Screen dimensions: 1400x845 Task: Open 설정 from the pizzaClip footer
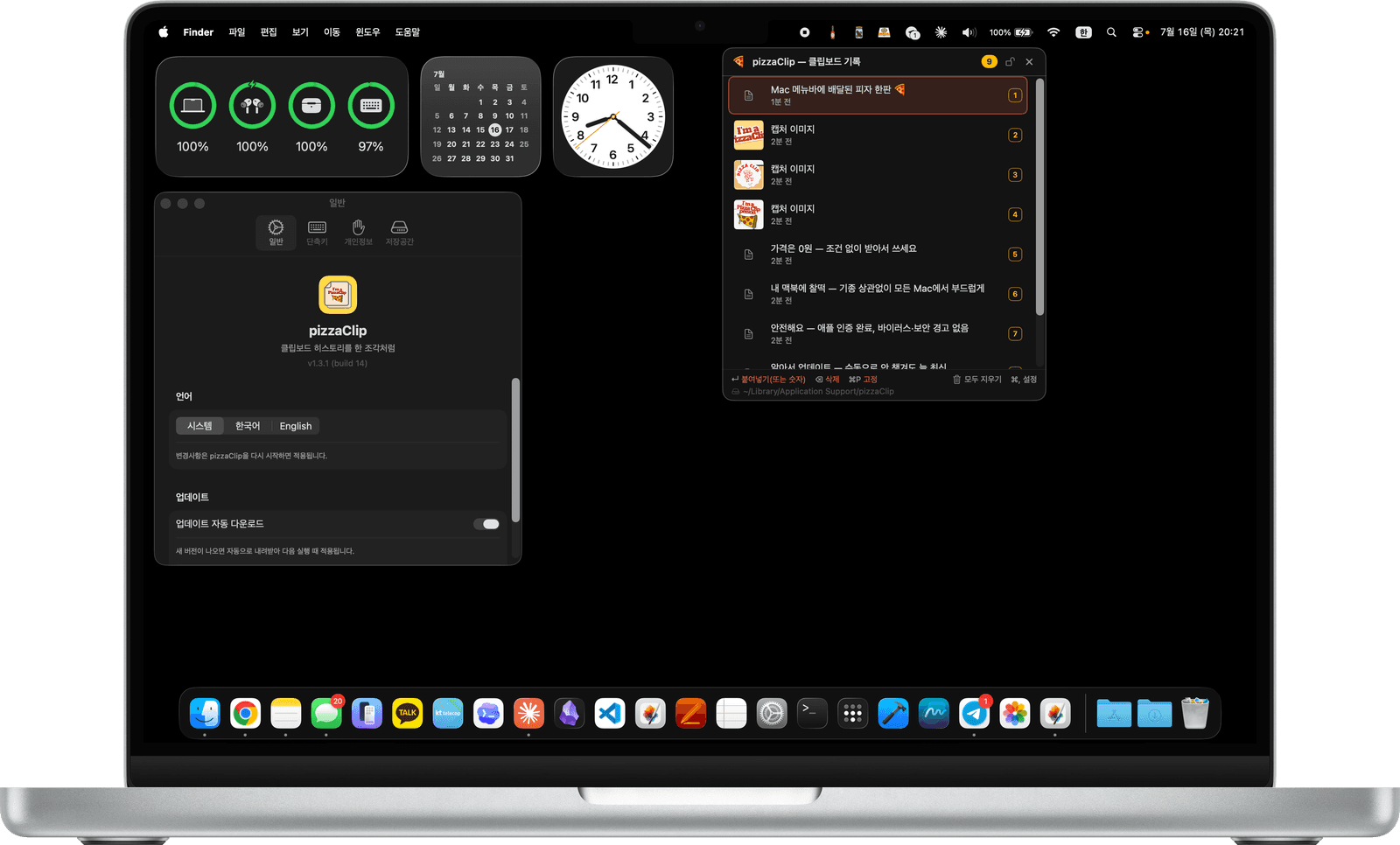coord(1024,380)
